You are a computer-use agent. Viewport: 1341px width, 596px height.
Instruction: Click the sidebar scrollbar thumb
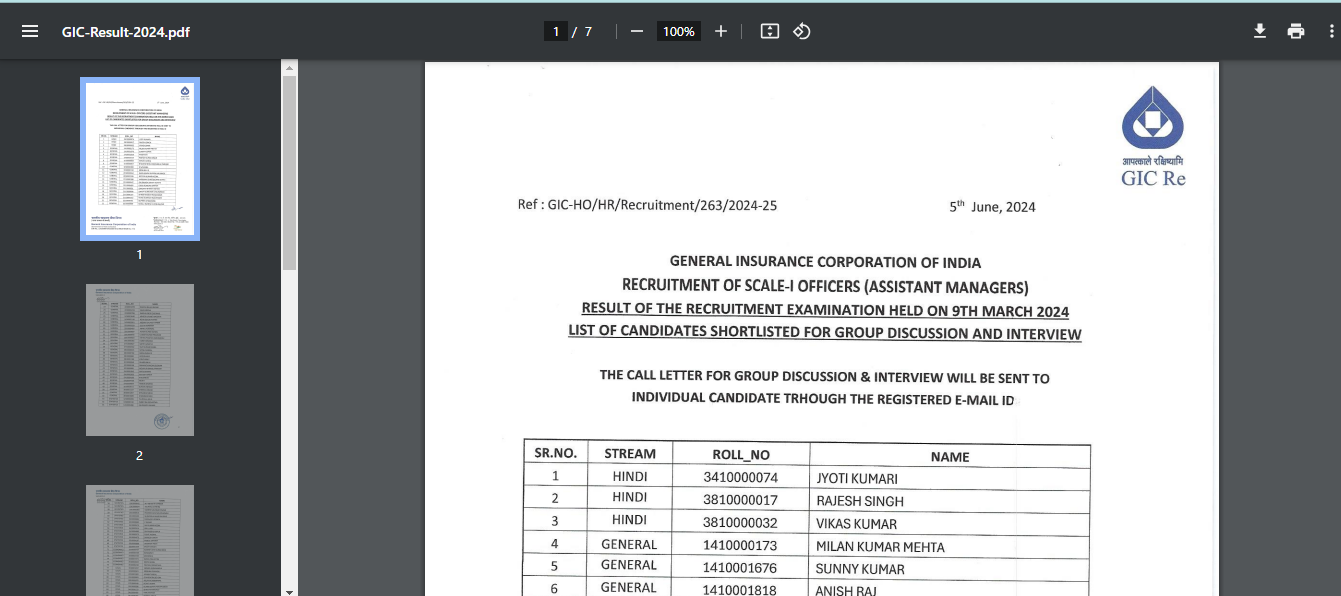pos(290,172)
